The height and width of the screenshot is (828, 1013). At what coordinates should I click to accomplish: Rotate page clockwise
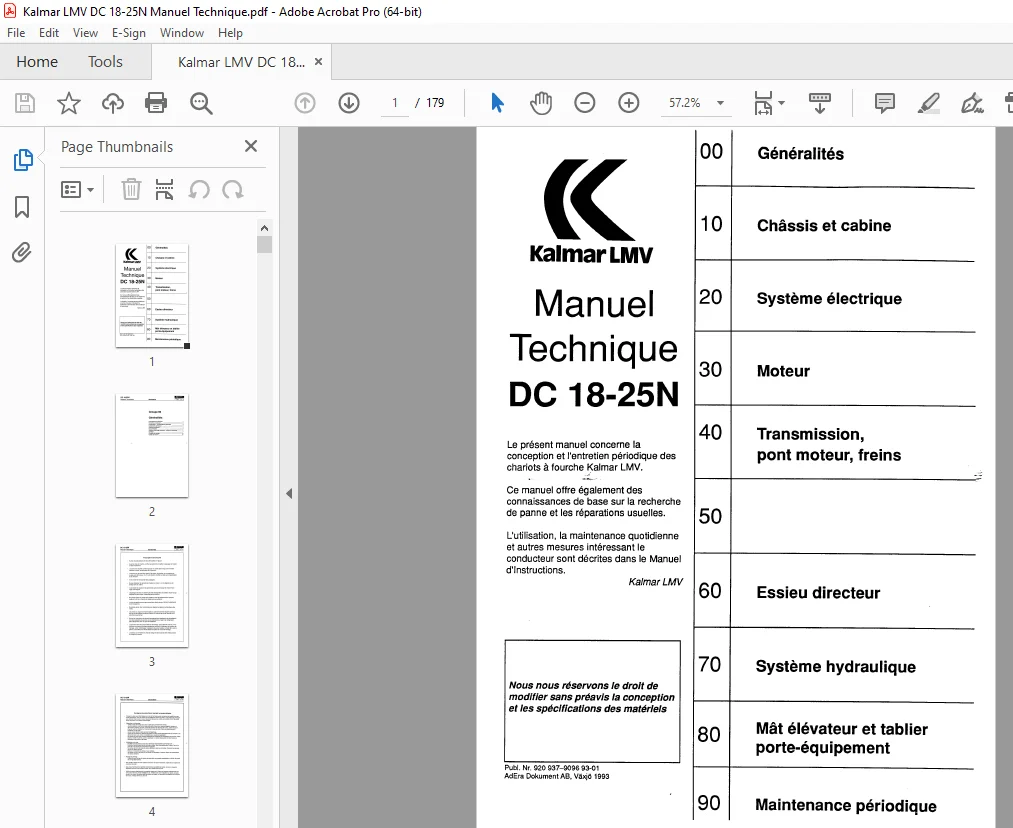point(233,189)
